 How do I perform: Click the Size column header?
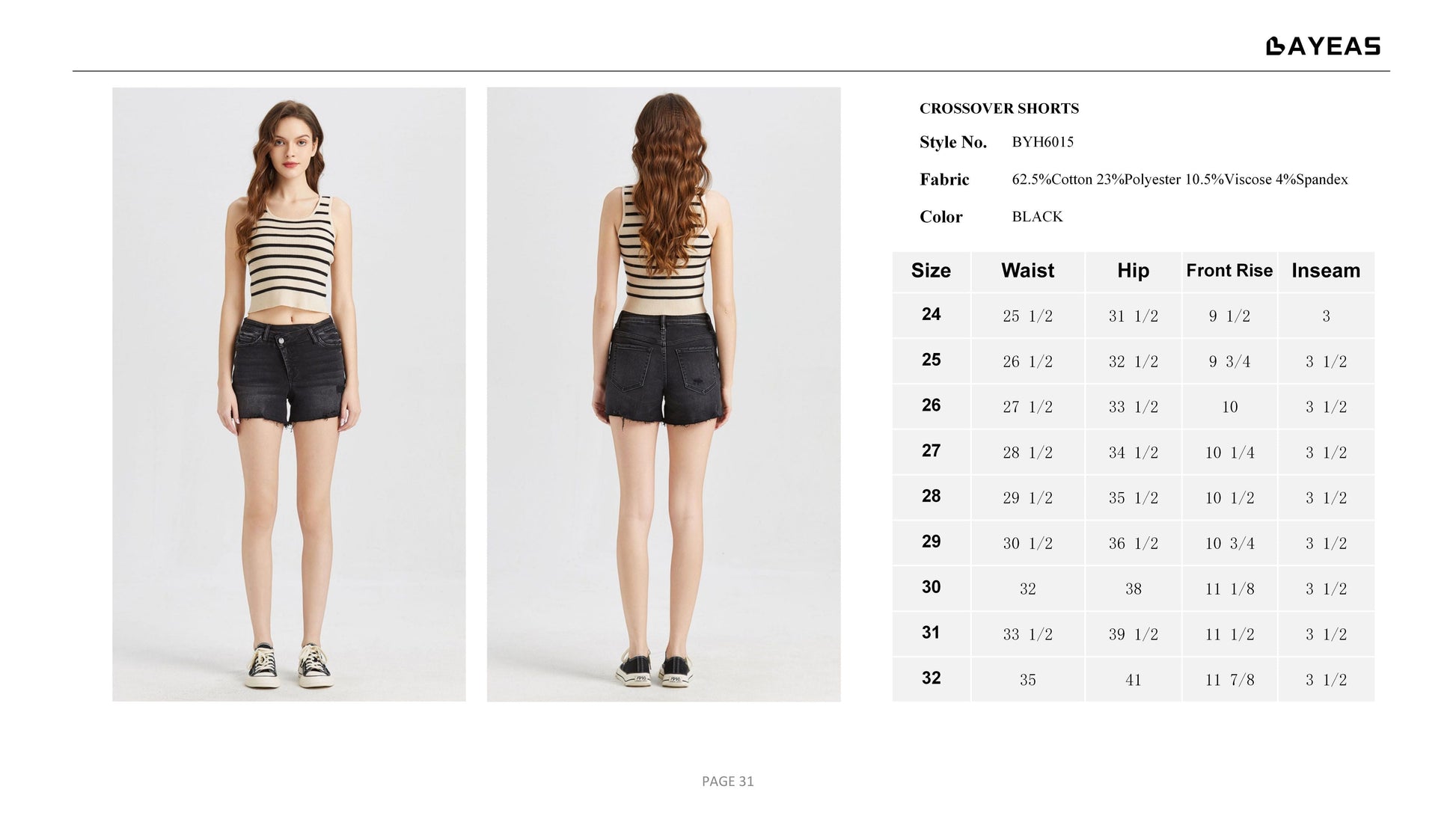pos(931,271)
